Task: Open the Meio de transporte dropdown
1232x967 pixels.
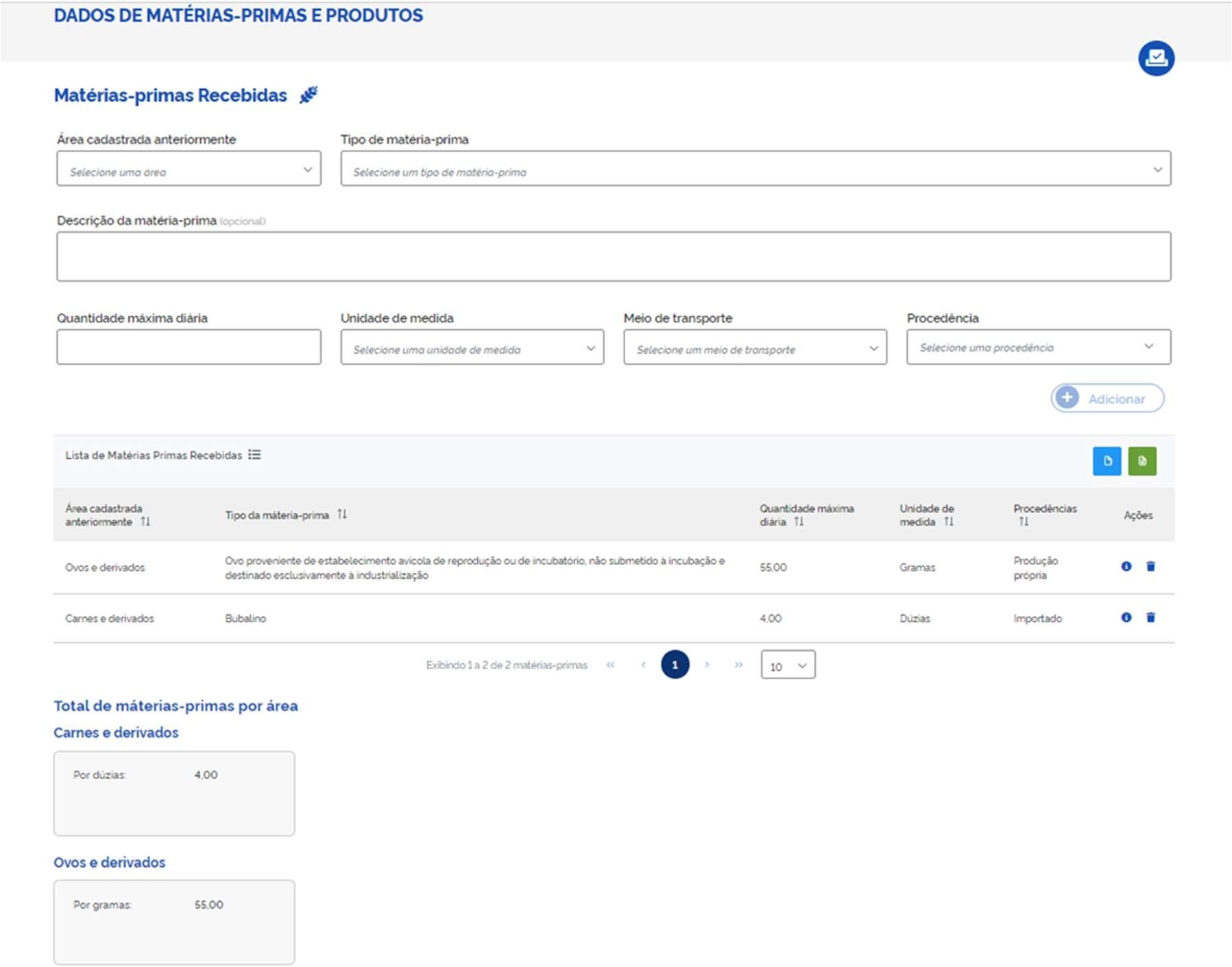Action: pyautogui.click(x=755, y=347)
